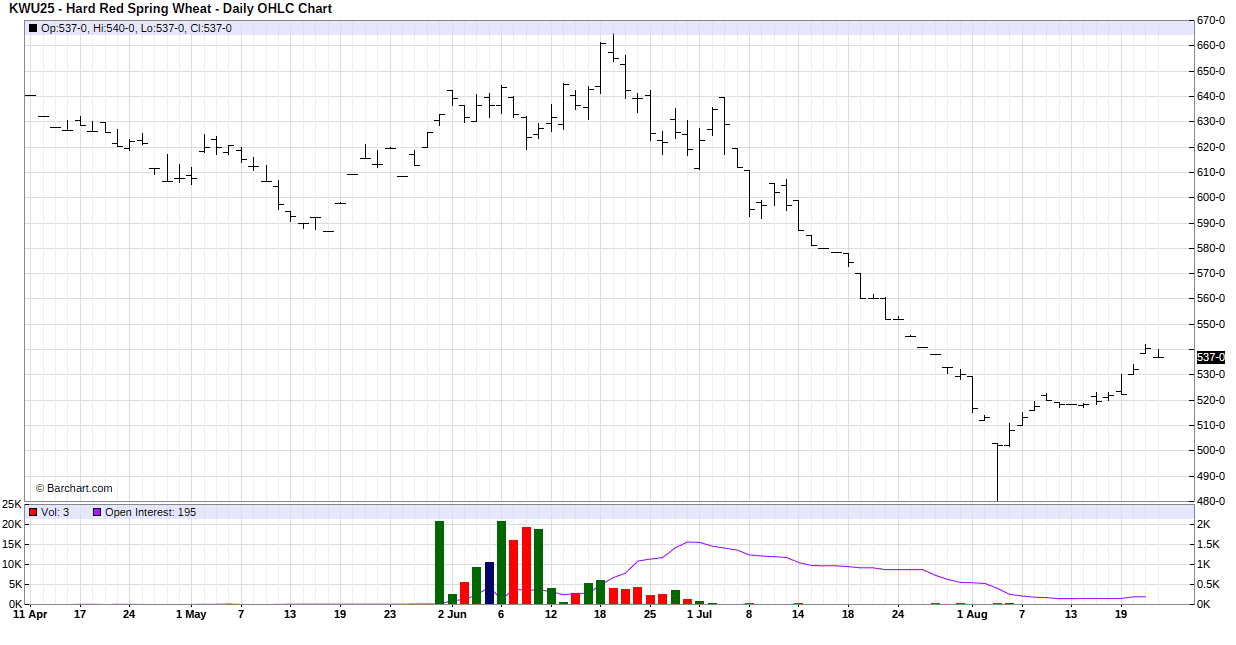1236x645 pixels.
Task: Click the 580-0 price axis label
Action: [1211, 248]
